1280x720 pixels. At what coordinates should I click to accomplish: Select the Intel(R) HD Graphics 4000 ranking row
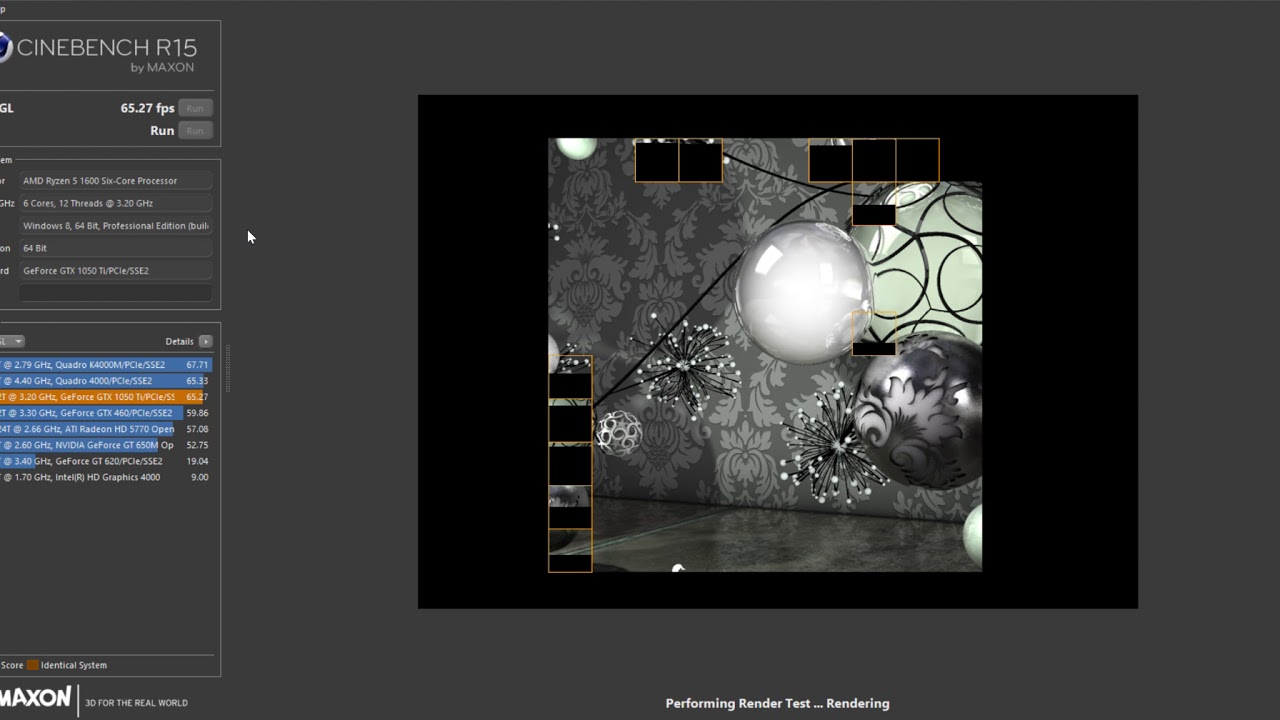coord(106,477)
